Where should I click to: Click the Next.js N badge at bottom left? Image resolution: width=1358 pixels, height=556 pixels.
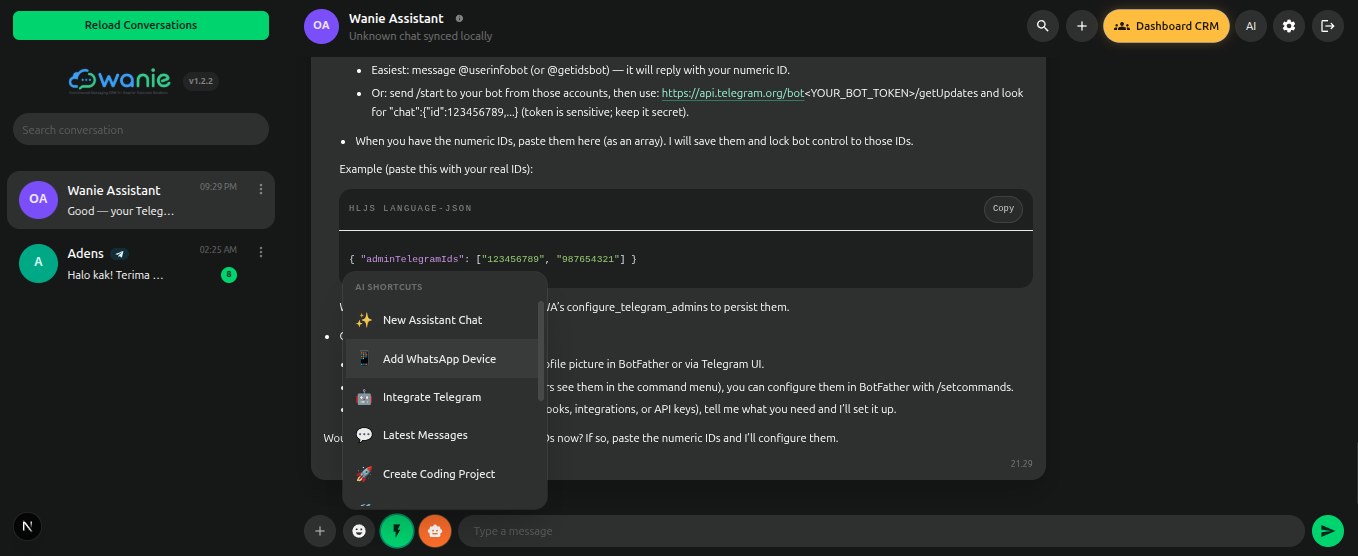(x=28, y=526)
